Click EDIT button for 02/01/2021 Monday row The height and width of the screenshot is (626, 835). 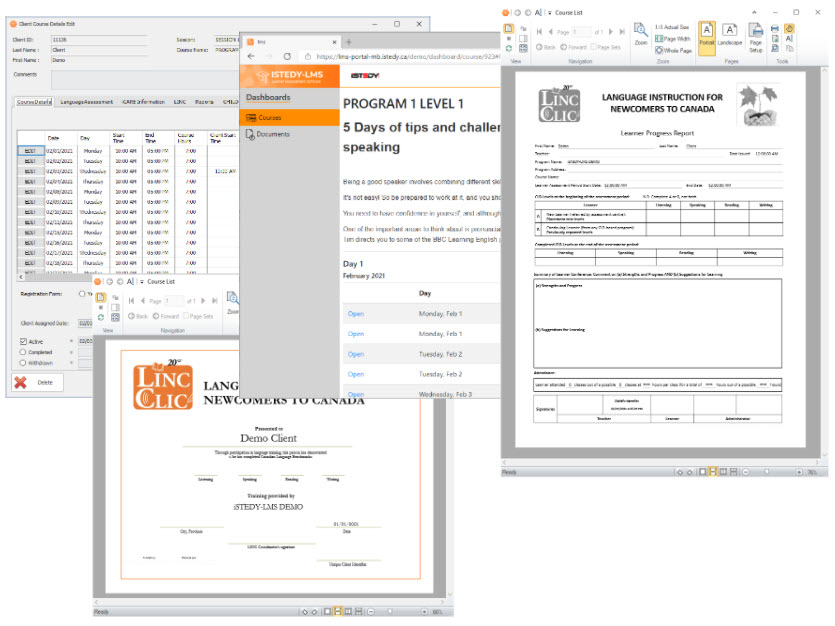point(30,151)
